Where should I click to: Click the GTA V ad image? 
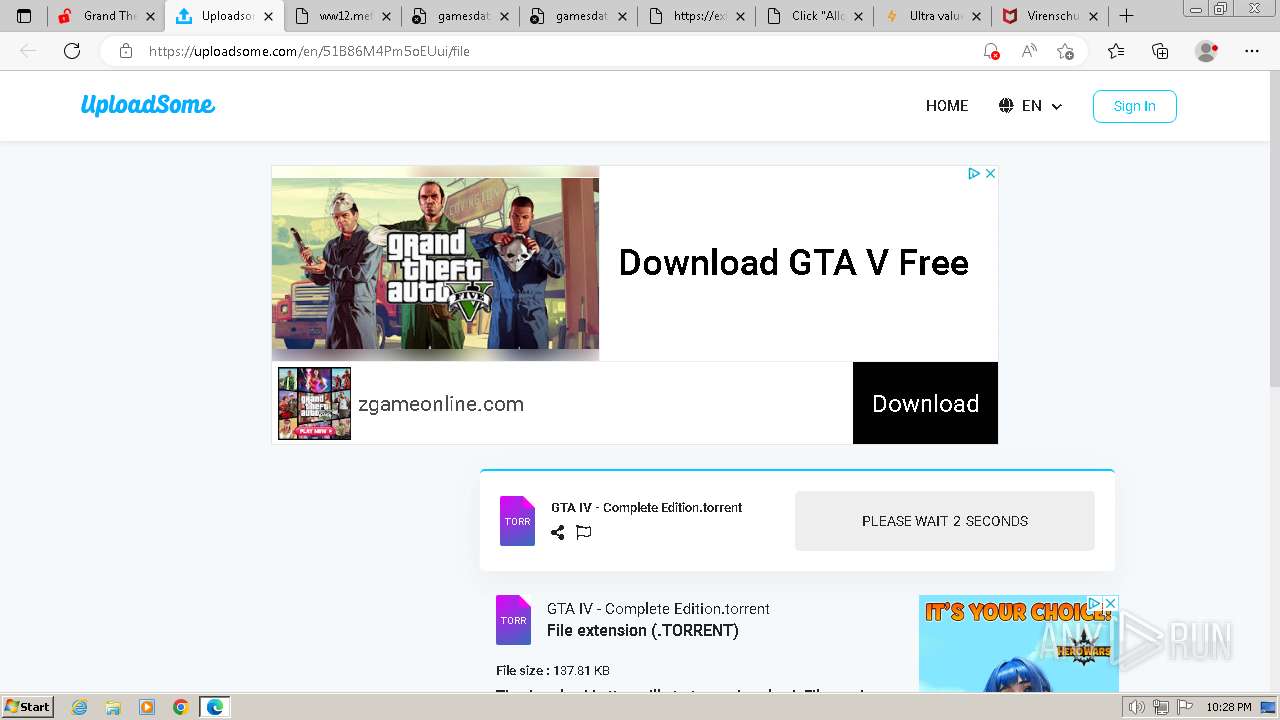click(435, 263)
